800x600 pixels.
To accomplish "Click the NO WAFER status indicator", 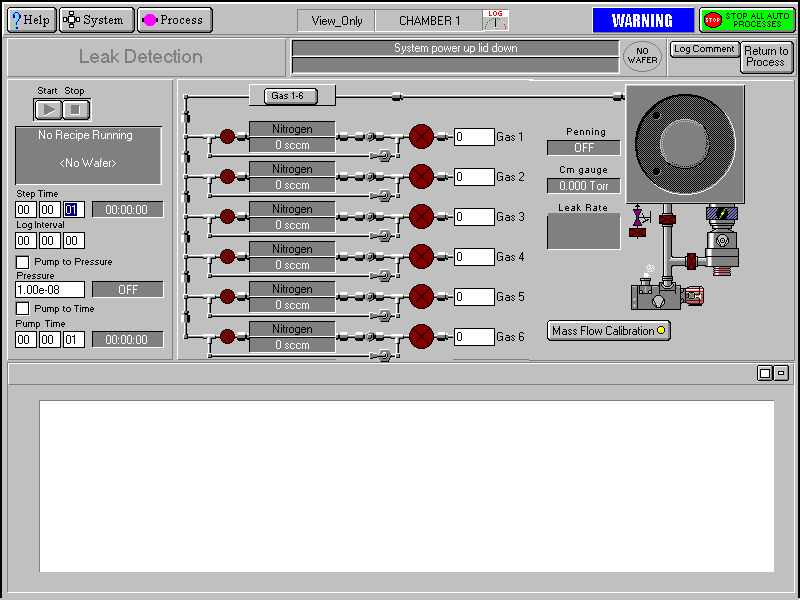I will (642, 56).
